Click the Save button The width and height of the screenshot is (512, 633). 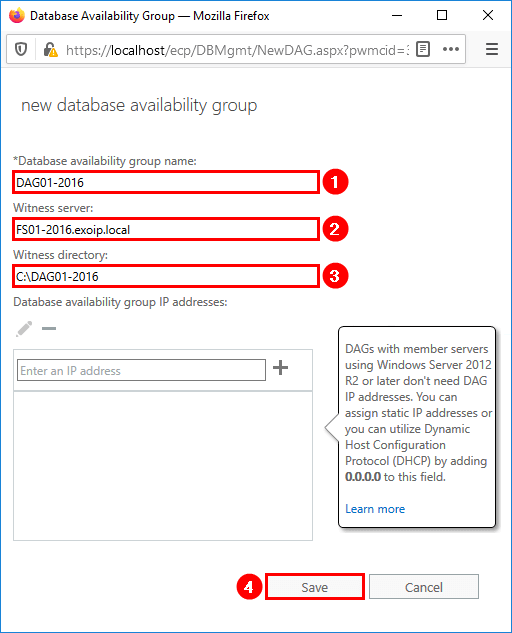coord(315,587)
